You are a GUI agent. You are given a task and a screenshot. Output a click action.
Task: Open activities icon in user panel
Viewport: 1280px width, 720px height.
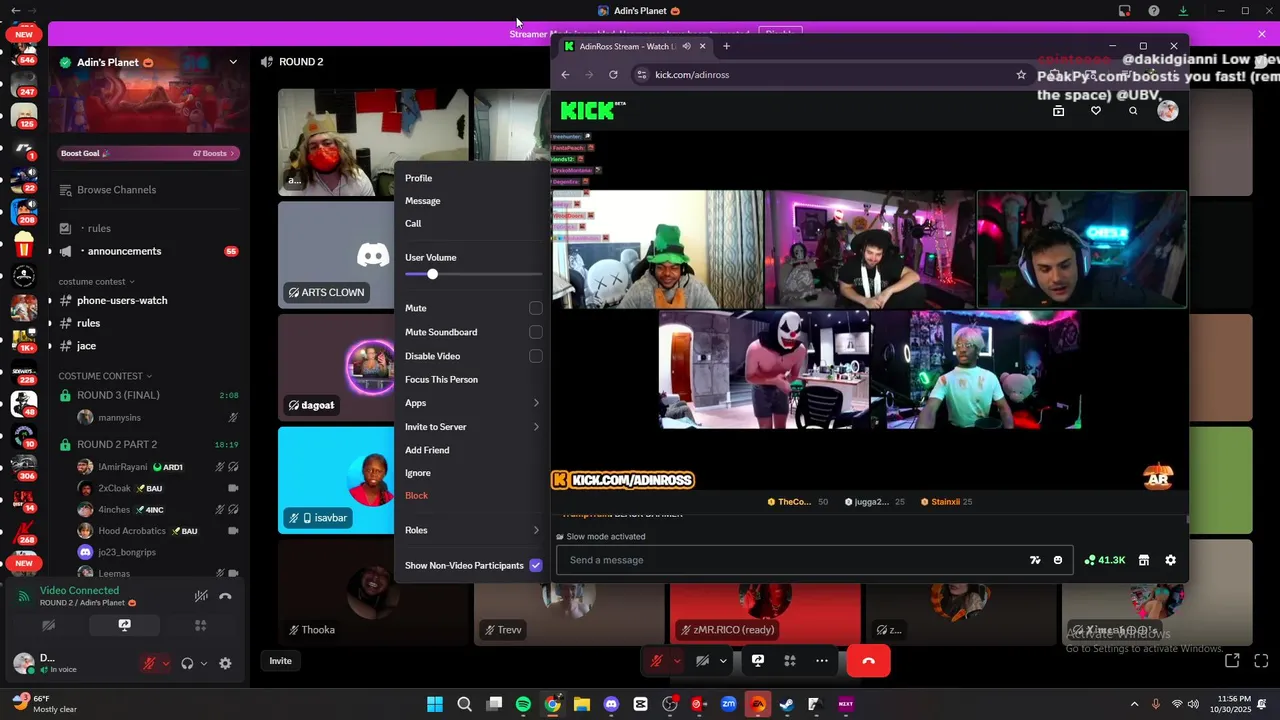(x=200, y=626)
